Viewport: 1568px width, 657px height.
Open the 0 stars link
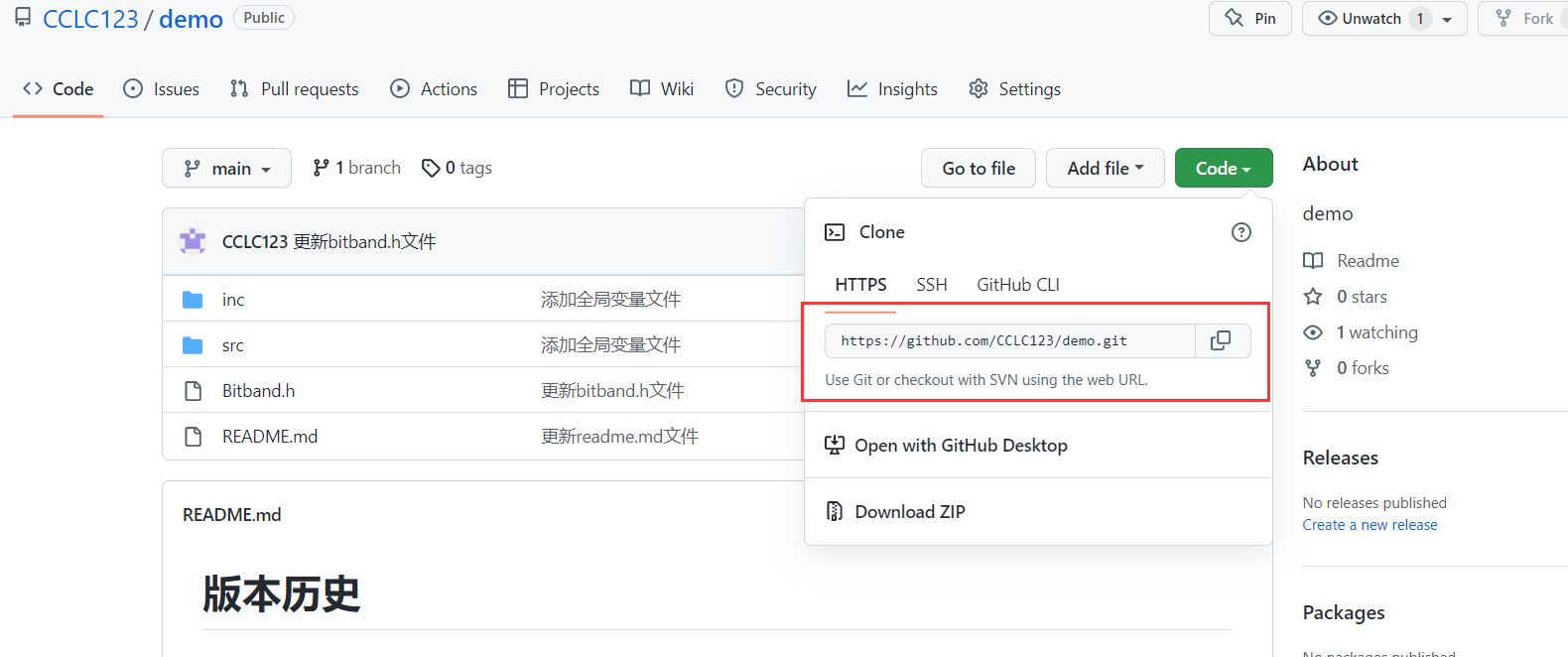(x=1362, y=297)
